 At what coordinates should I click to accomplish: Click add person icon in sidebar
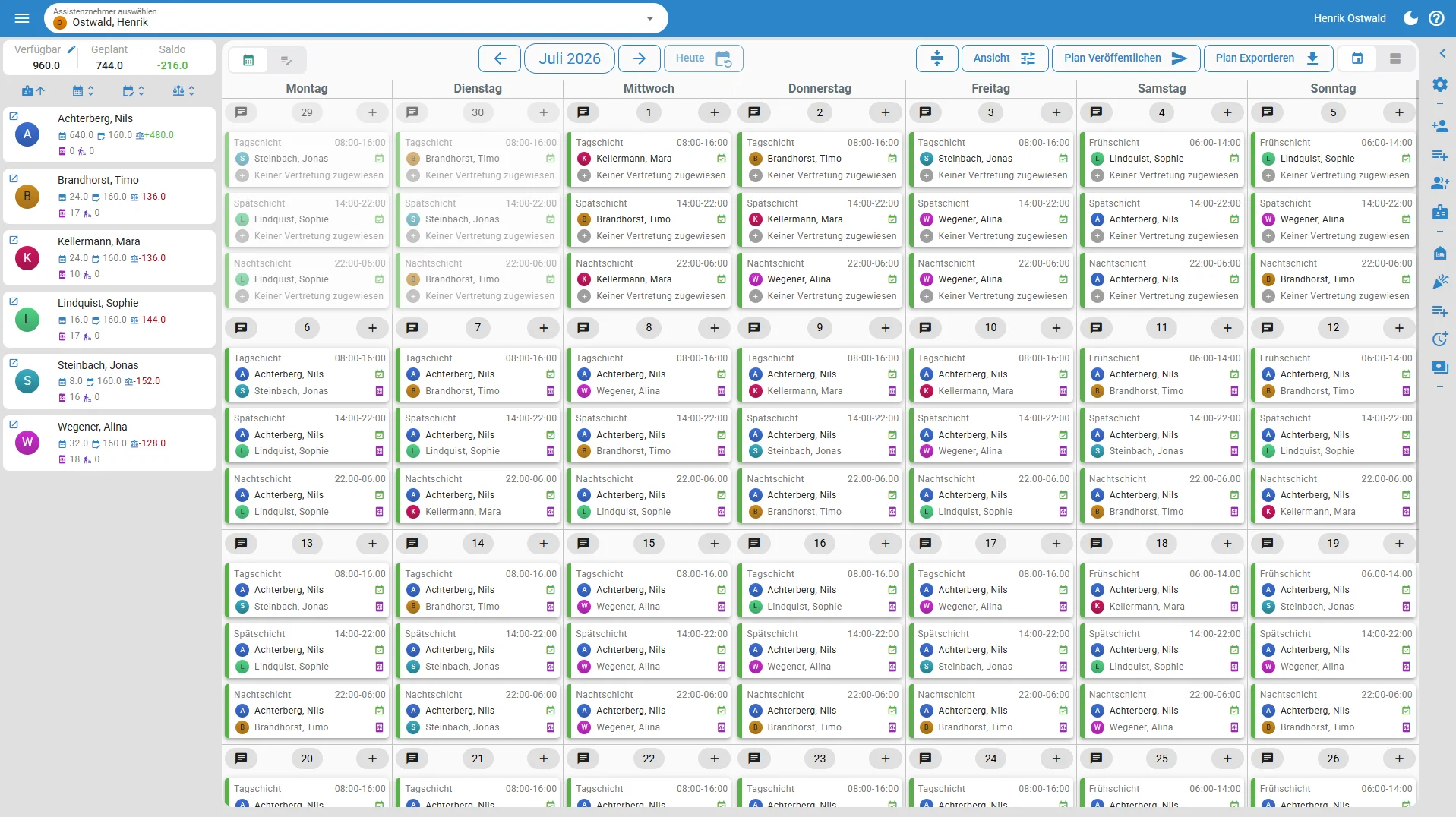tap(1440, 126)
